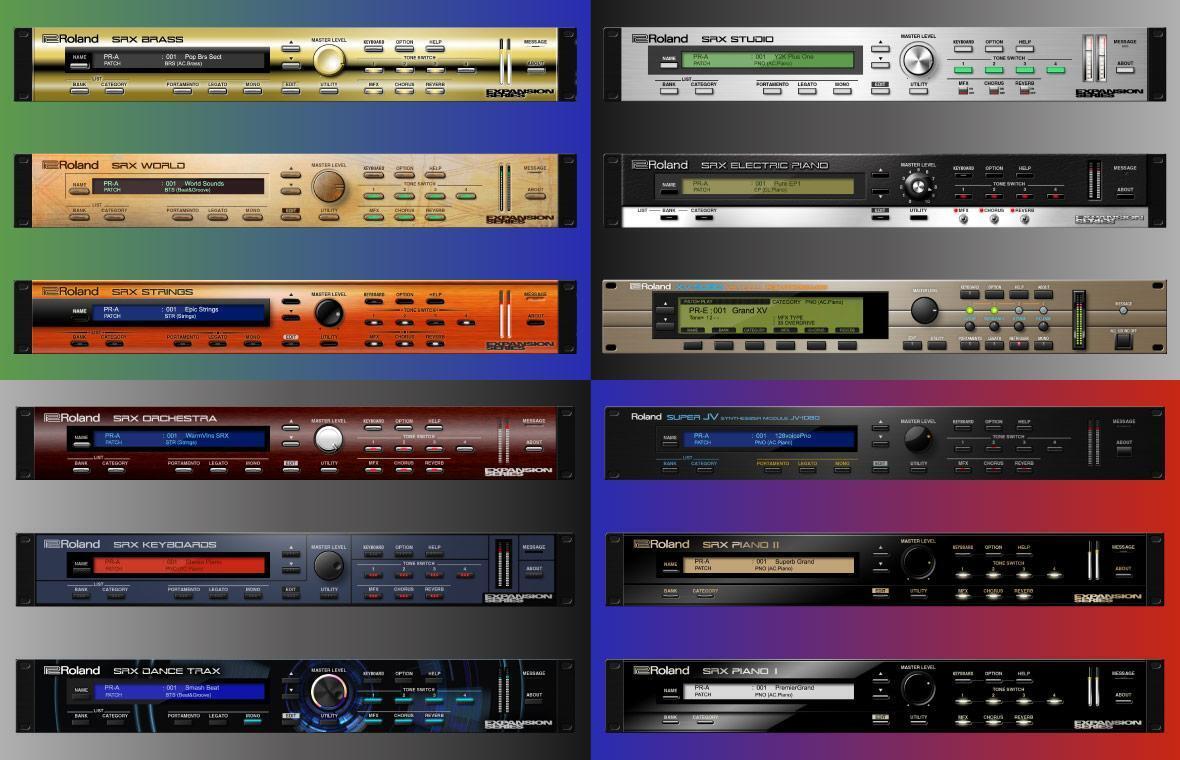
Task: Open the Category list on SRX Piano I
Action: 704,724
